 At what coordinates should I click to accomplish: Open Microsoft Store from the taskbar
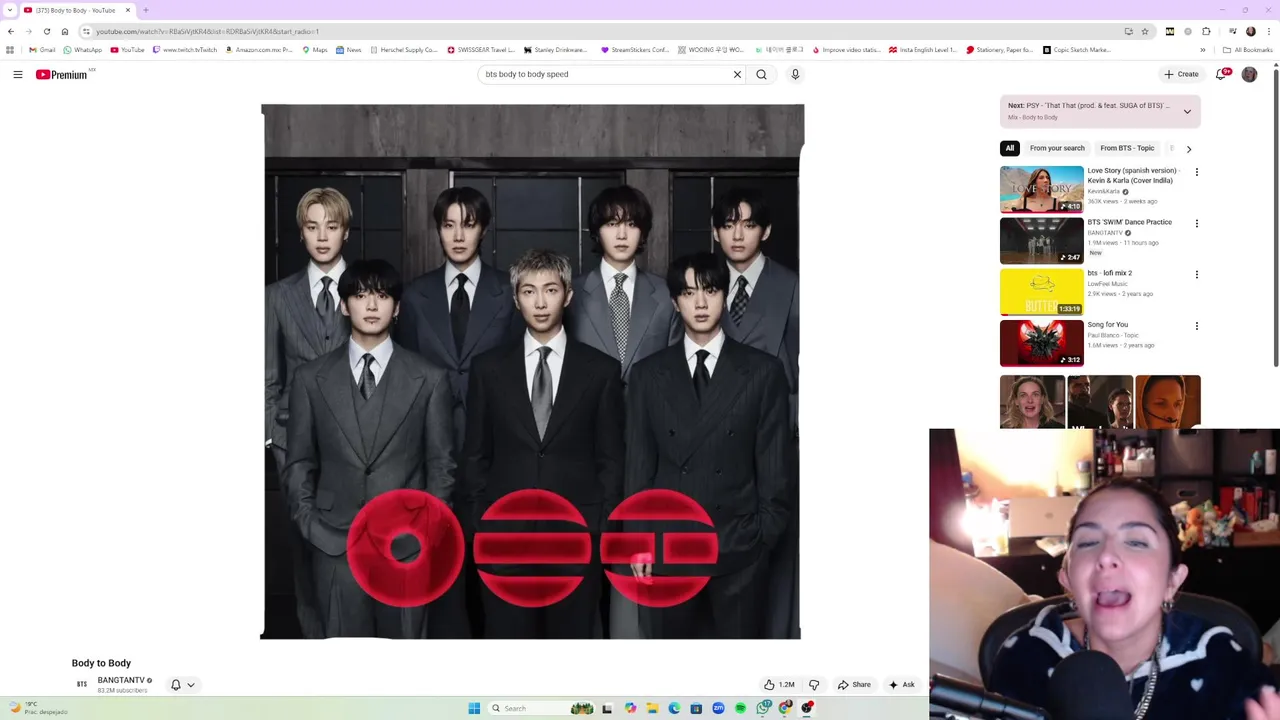tap(696, 708)
